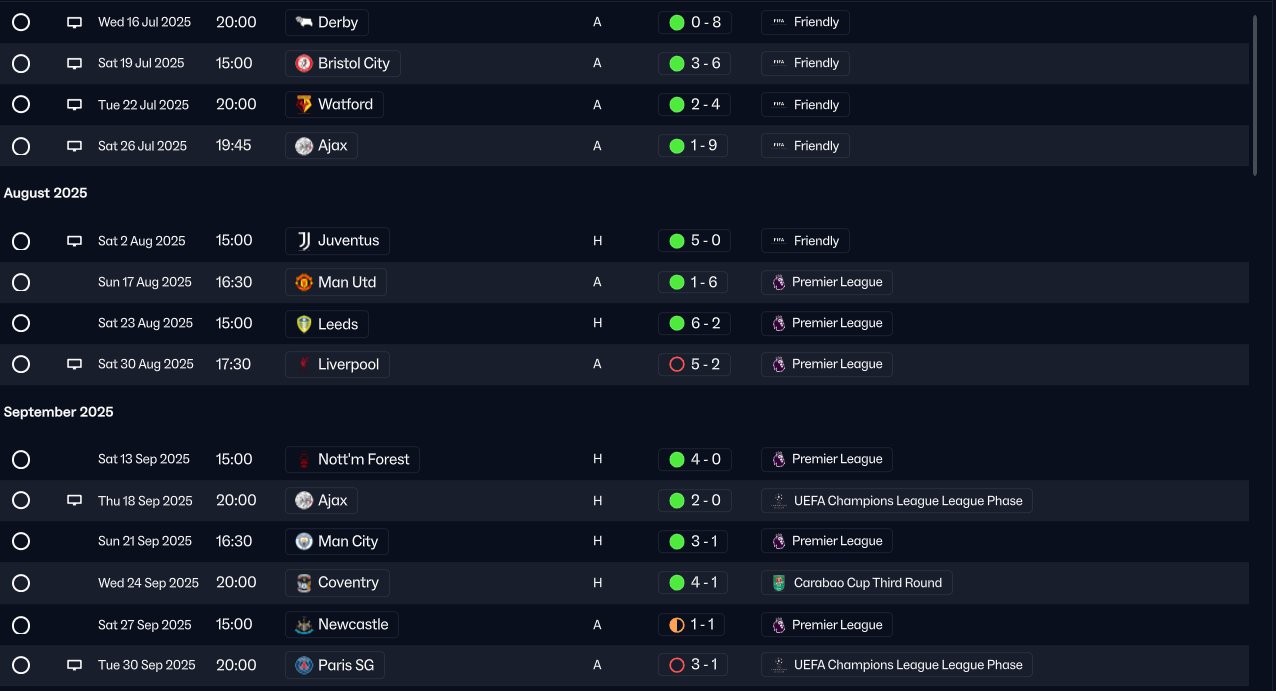
Task: Open Friendly competition tag on Ajax July match
Action: click(805, 146)
